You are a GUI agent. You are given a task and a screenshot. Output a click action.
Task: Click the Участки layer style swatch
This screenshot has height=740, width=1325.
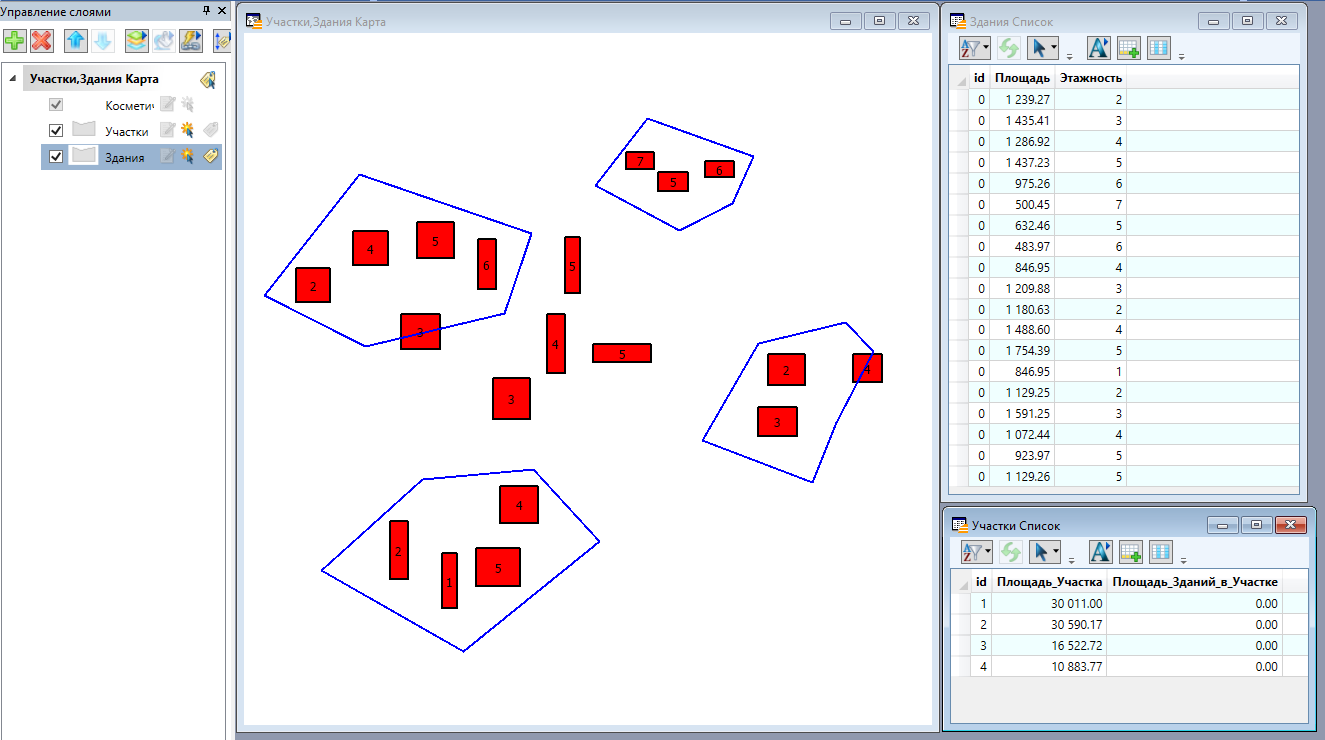coord(85,130)
